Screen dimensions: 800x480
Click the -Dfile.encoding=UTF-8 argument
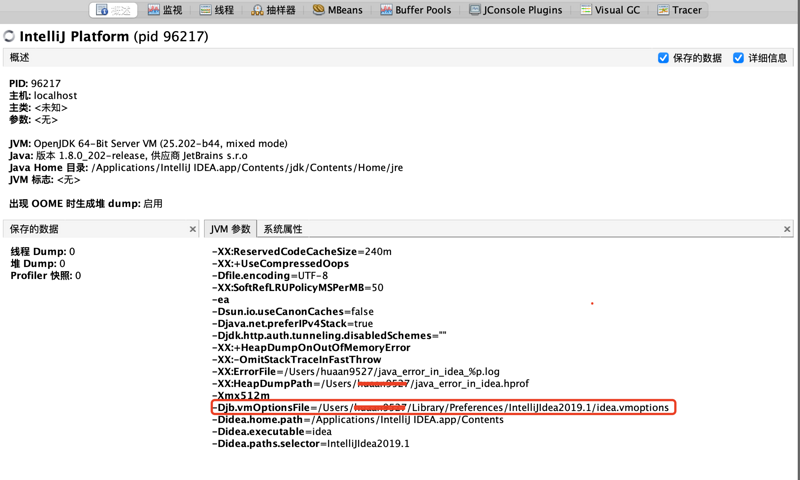point(270,275)
